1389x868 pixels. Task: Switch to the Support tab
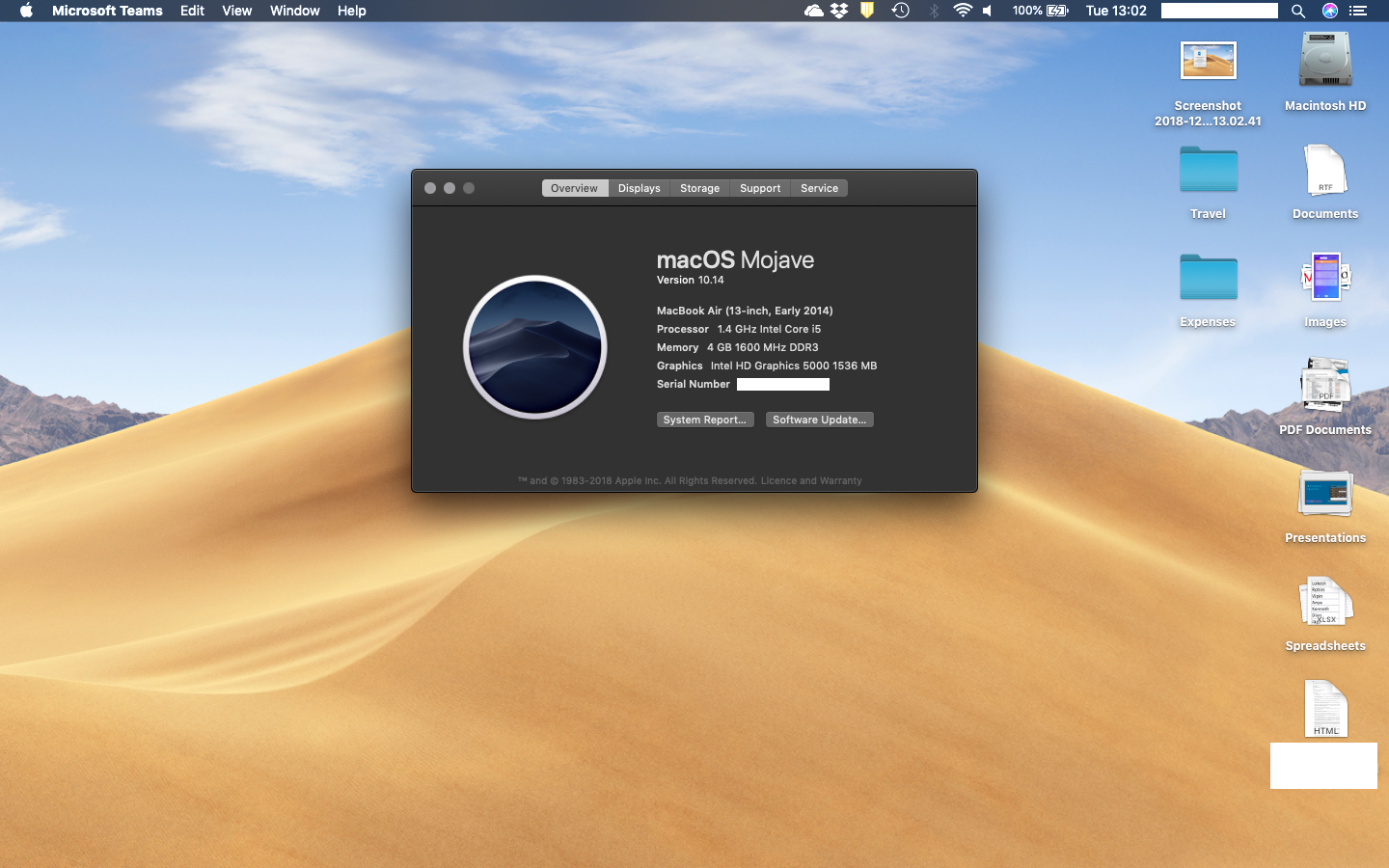pos(760,188)
